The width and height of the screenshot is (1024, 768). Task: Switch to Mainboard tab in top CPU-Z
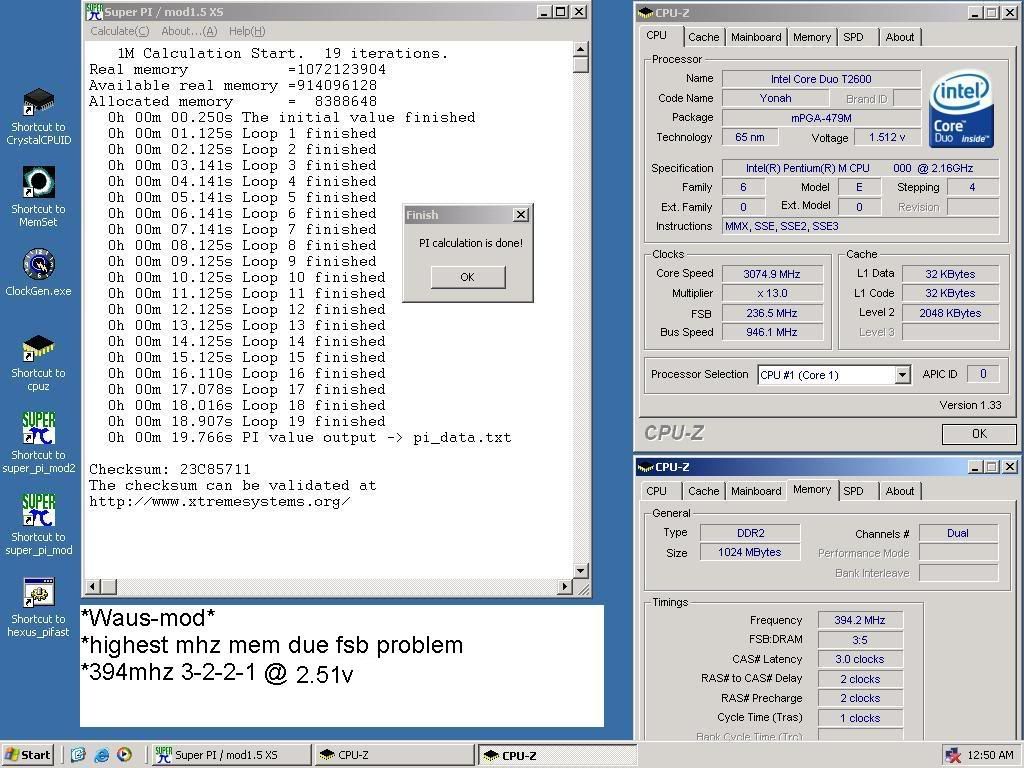pos(756,37)
